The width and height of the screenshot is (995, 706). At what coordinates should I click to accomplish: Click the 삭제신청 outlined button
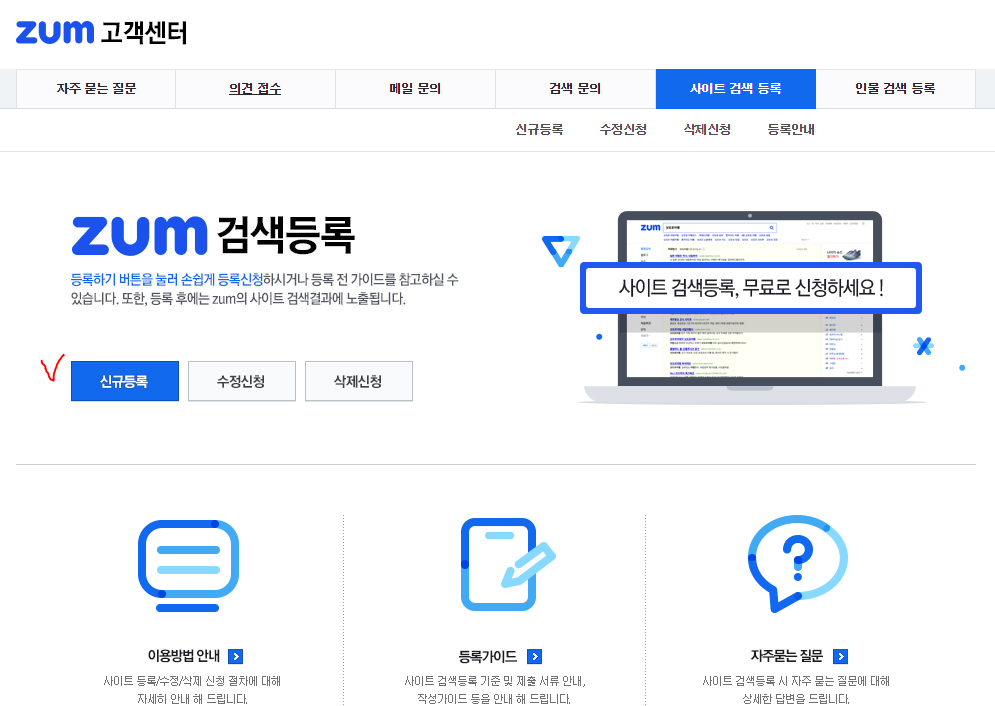[x=359, y=381]
